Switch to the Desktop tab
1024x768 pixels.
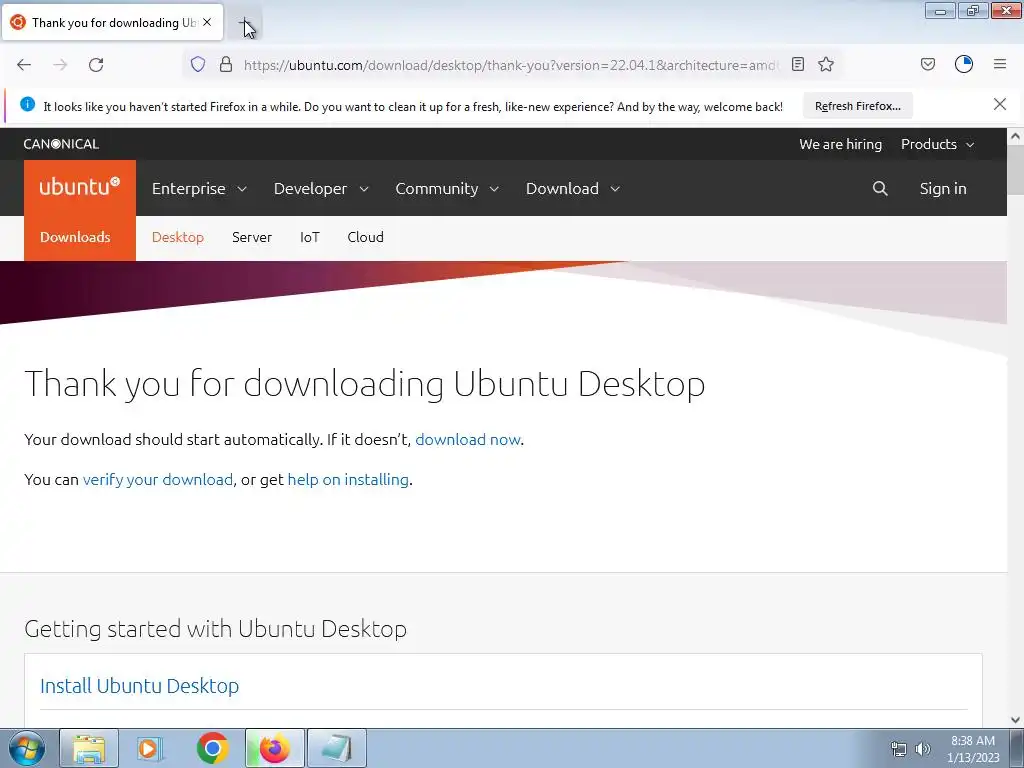(178, 237)
